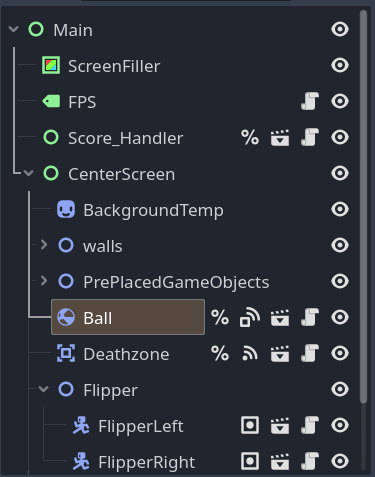Click the signals icon on Deathzone
This screenshot has width=375, height=477.
coord(250,354)
